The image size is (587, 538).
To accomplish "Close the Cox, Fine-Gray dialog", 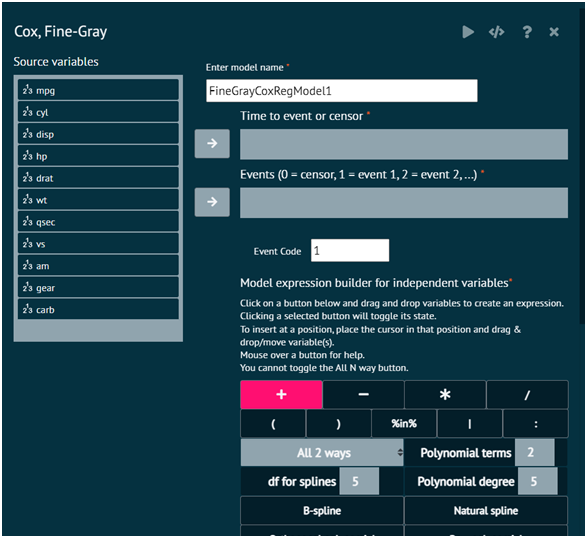I will click(554, 32).
